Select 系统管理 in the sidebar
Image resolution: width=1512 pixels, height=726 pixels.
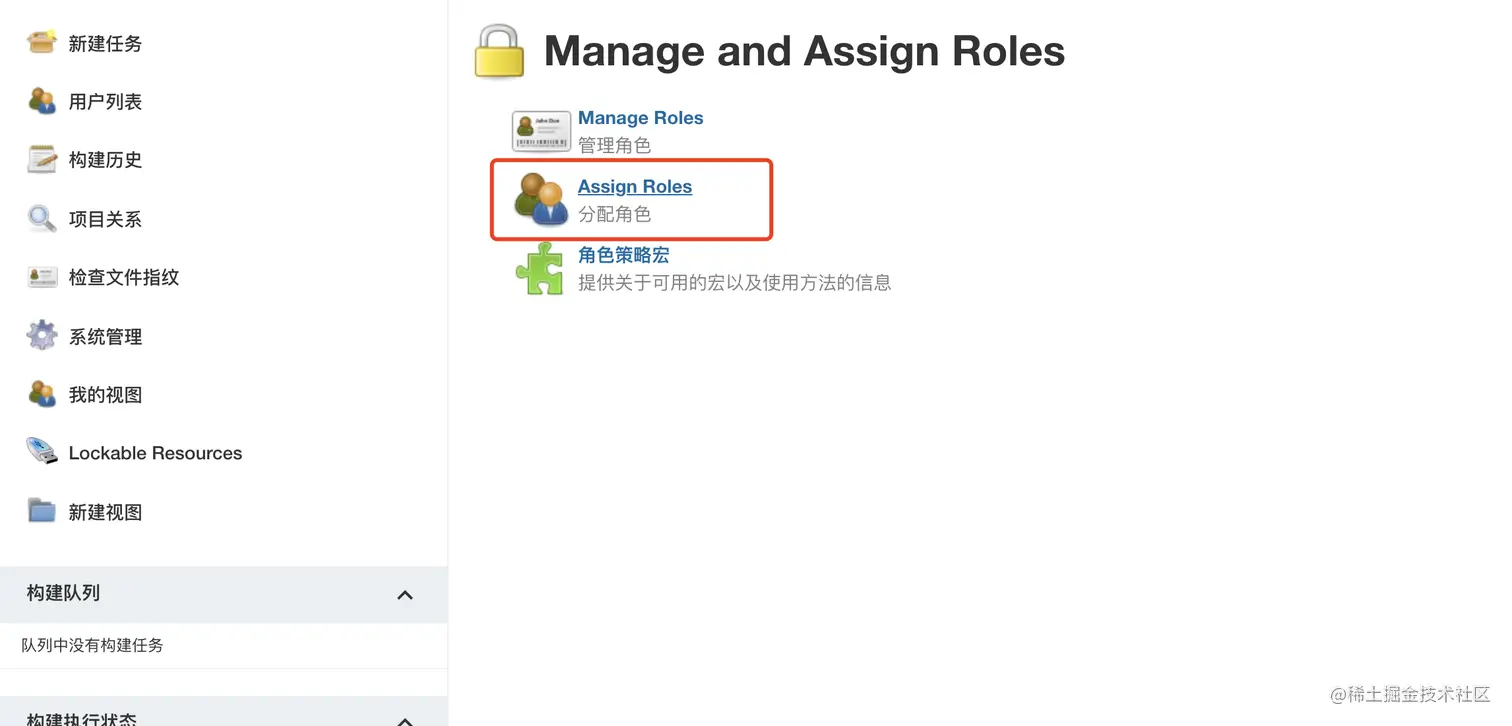tap(105, 337)
